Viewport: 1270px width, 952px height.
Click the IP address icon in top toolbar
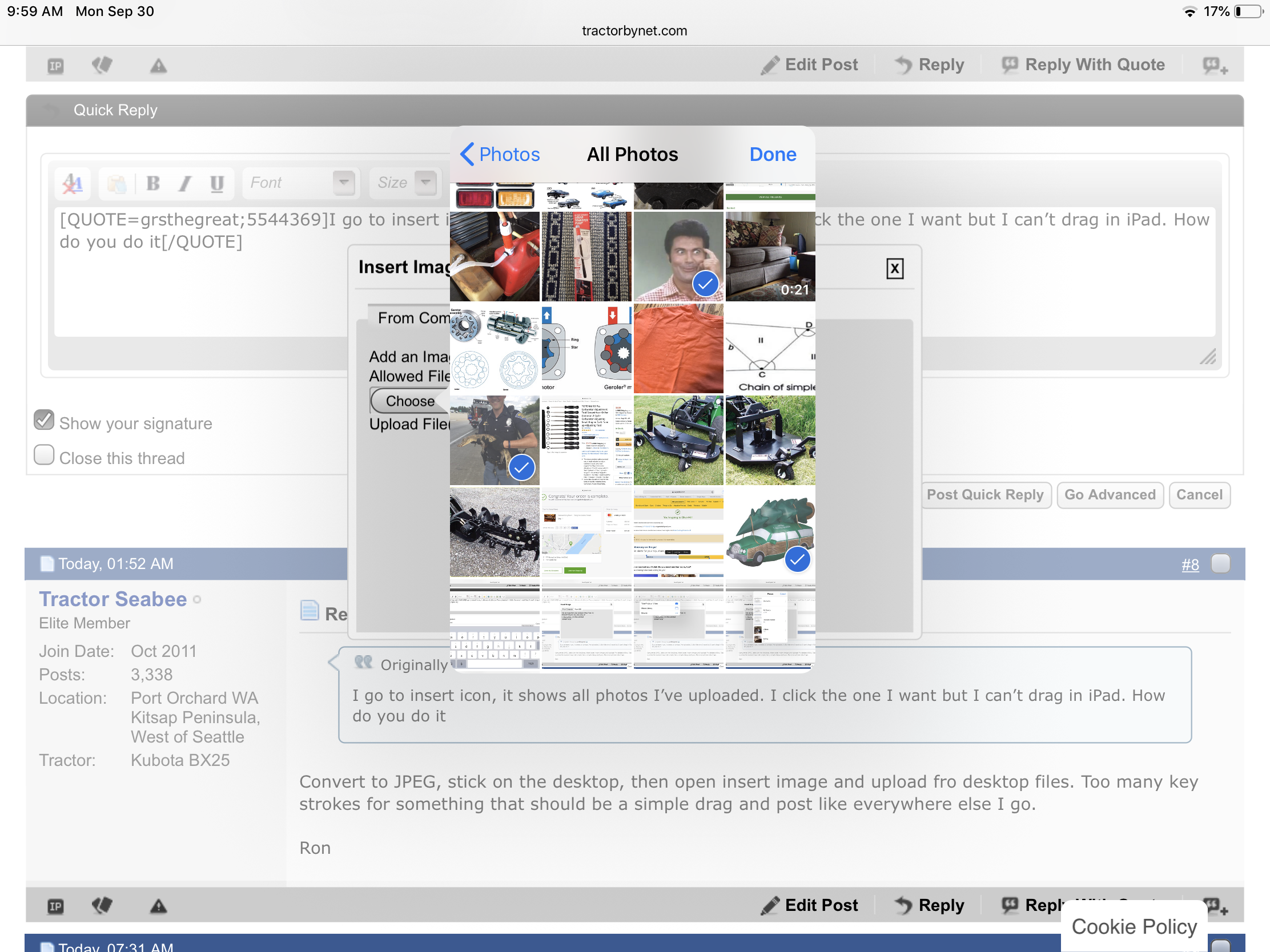click(55, 66)
